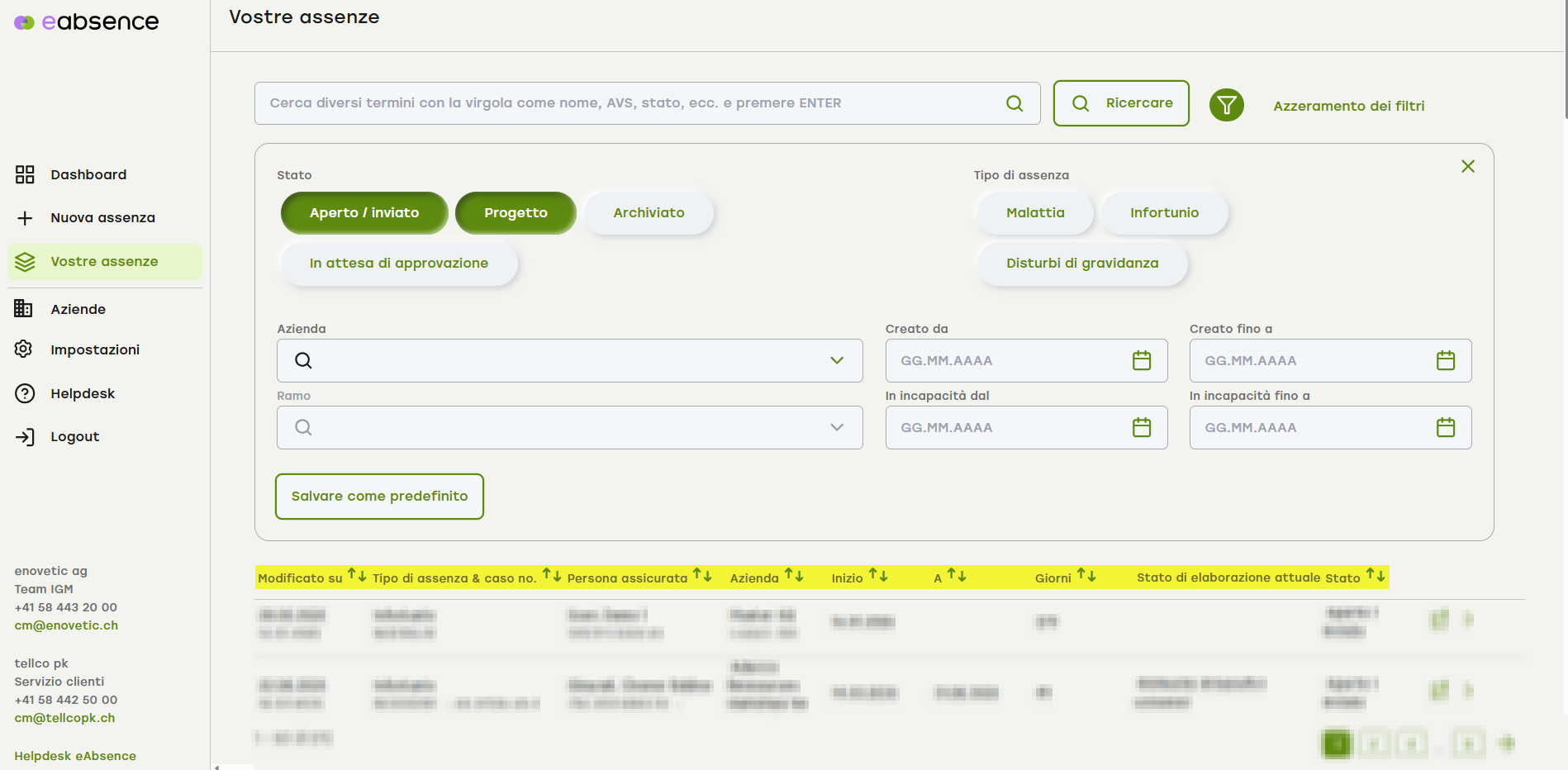The height and width of the screenshot is (770, 1568).
Task: Open the In incapacità fino a calendar icon
Action: click(1445, 427)
